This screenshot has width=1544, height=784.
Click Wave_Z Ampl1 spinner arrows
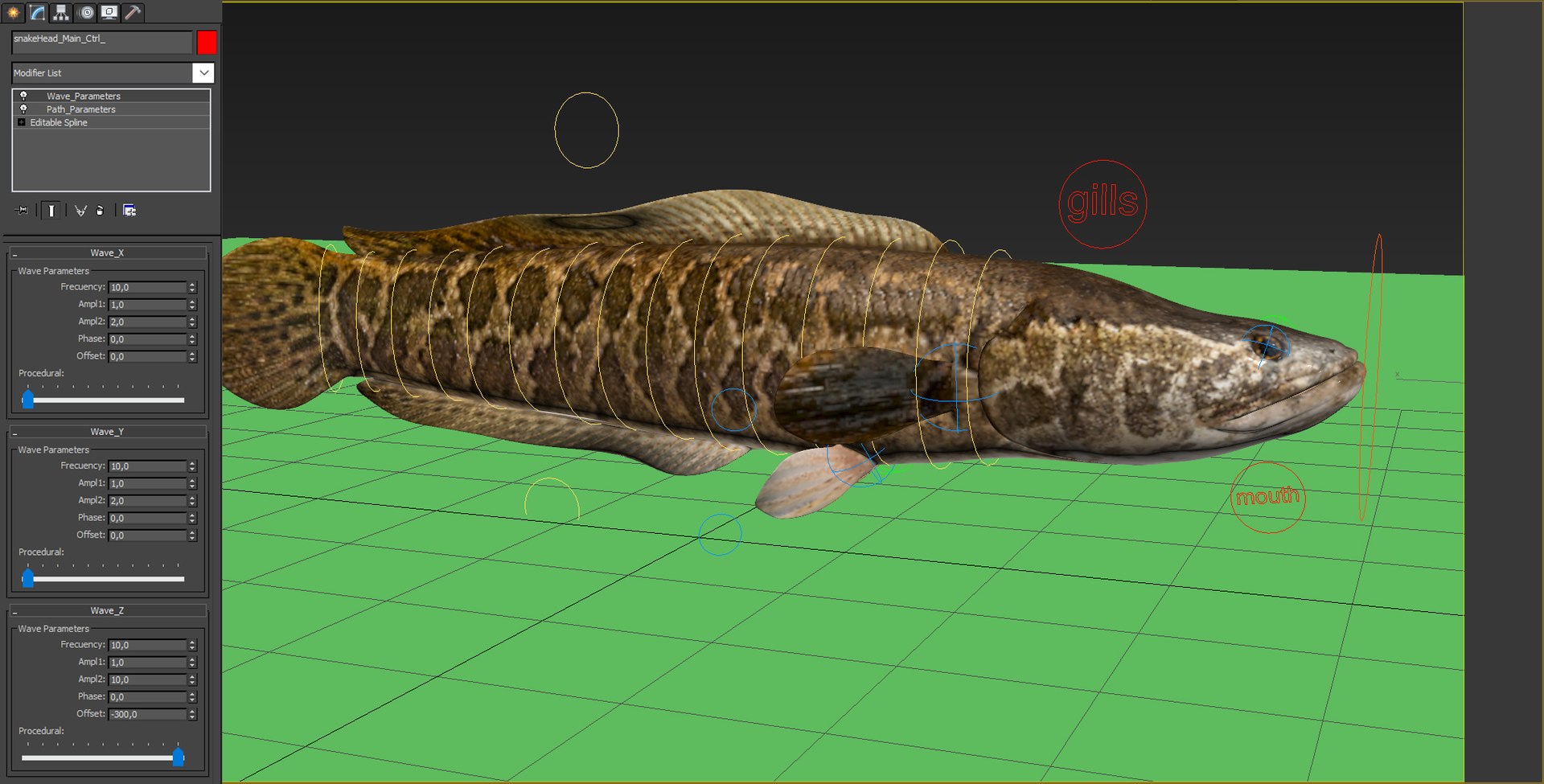coord(192,663)
